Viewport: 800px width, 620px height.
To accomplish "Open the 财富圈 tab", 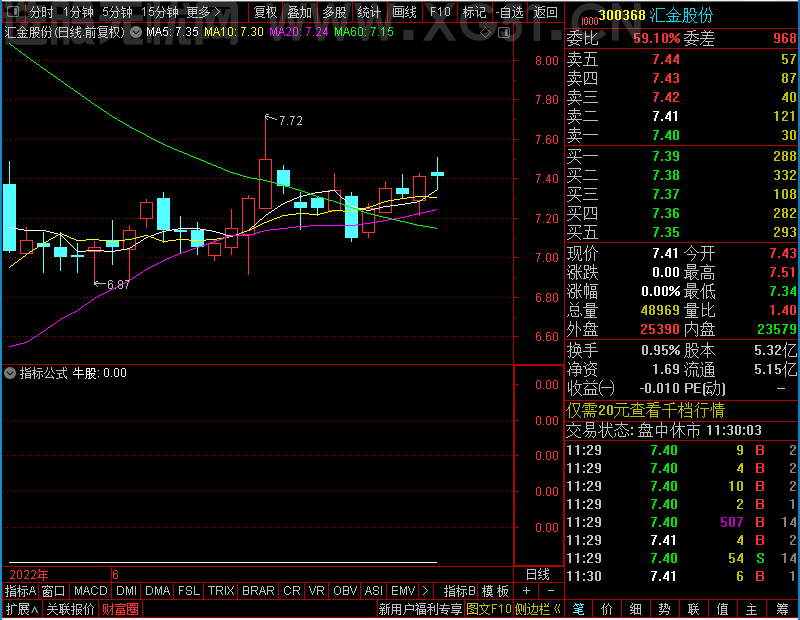I will (x=120, y=609).
